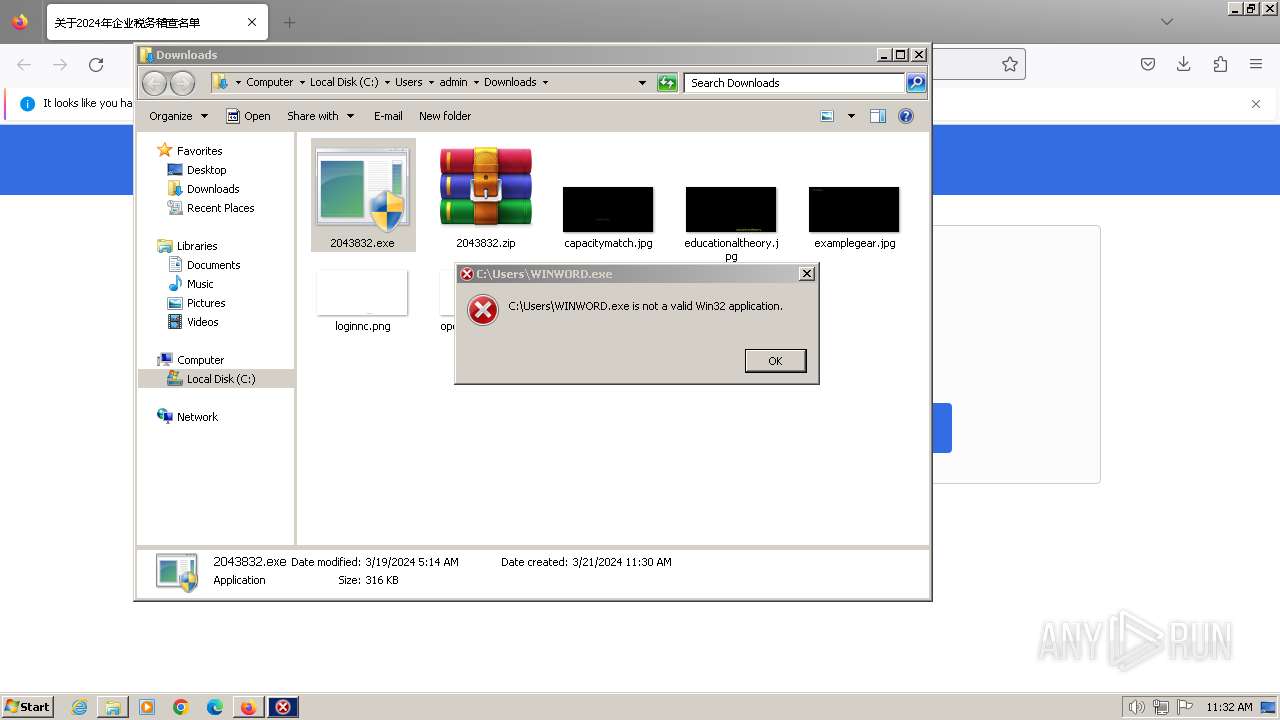Open Google Chrome from the taskbar
Screen dimensions: 1280x720
181,707
